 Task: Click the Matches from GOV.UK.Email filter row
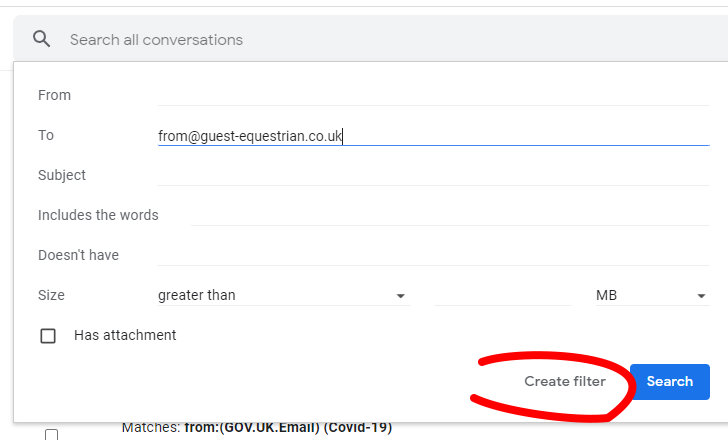coord(257,427)
